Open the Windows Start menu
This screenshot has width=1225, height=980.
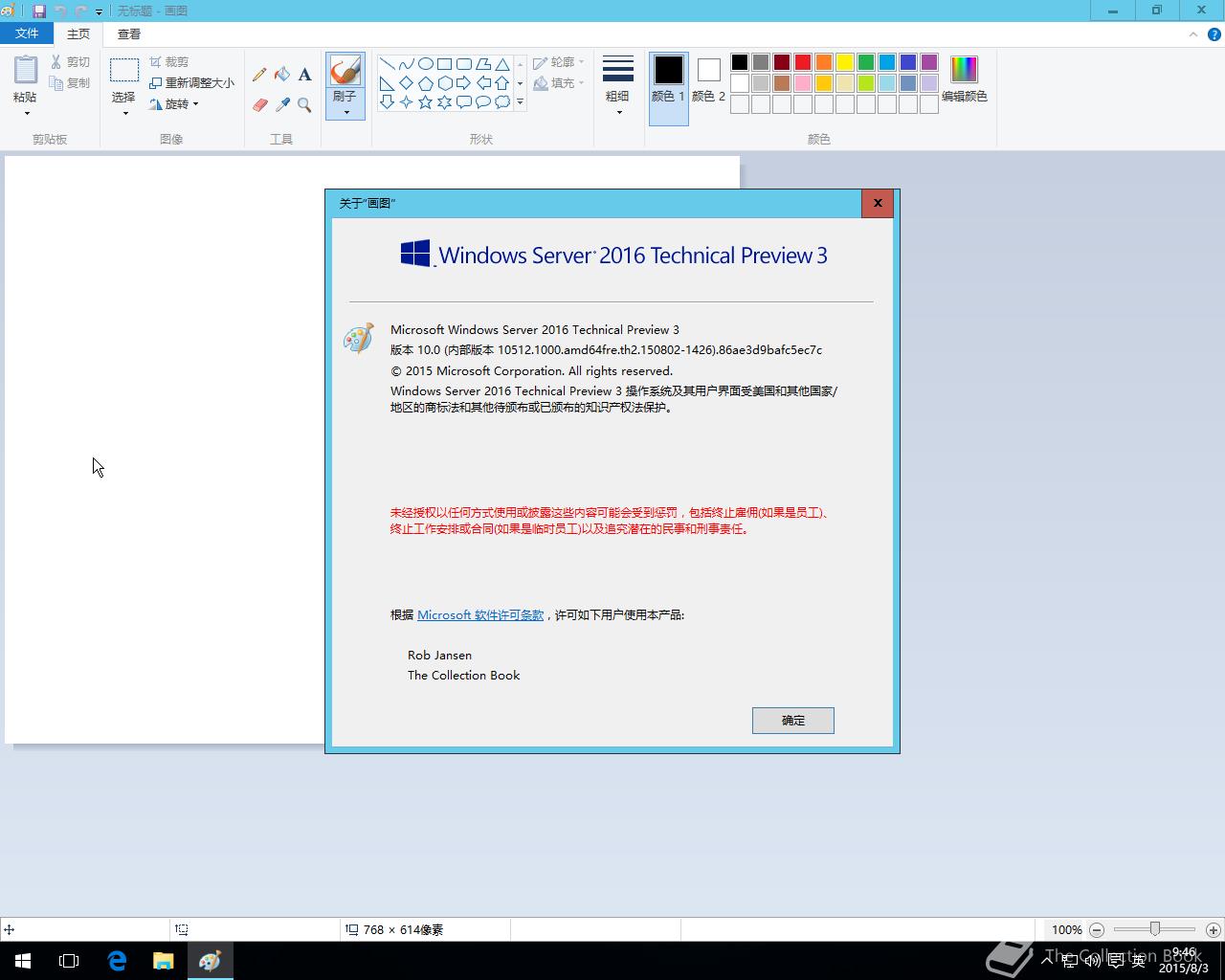23,961
